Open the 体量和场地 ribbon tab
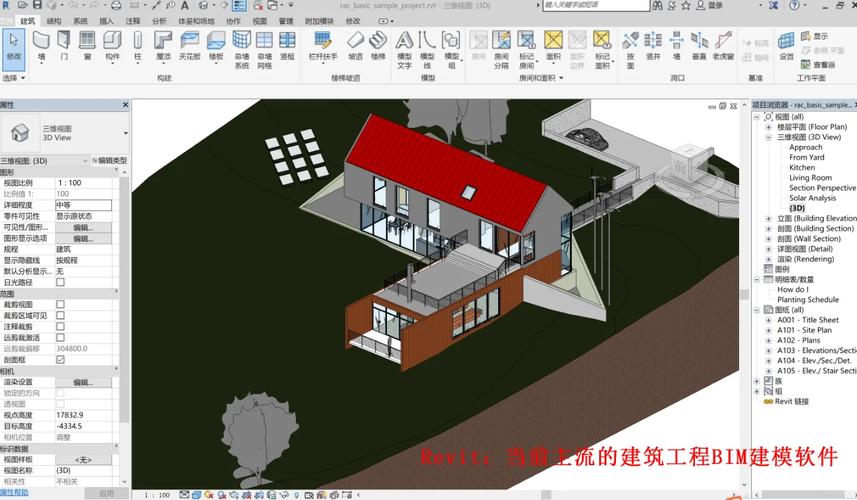This screenshot has width=857, height=500. tap(196, 21)
